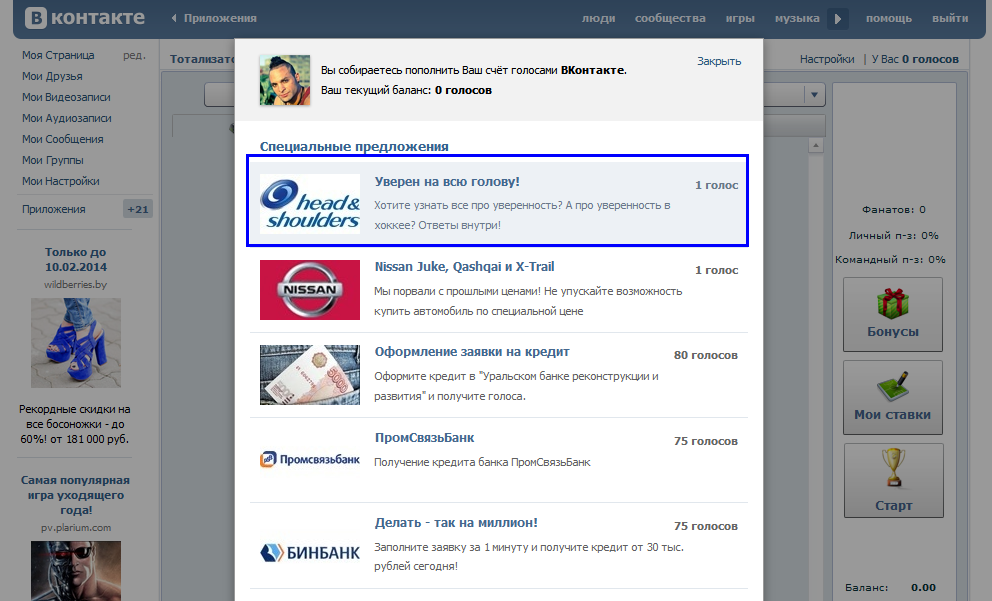Open the ПромСвязьБанк offer title
992x601 pixels.
coord(425,438)
